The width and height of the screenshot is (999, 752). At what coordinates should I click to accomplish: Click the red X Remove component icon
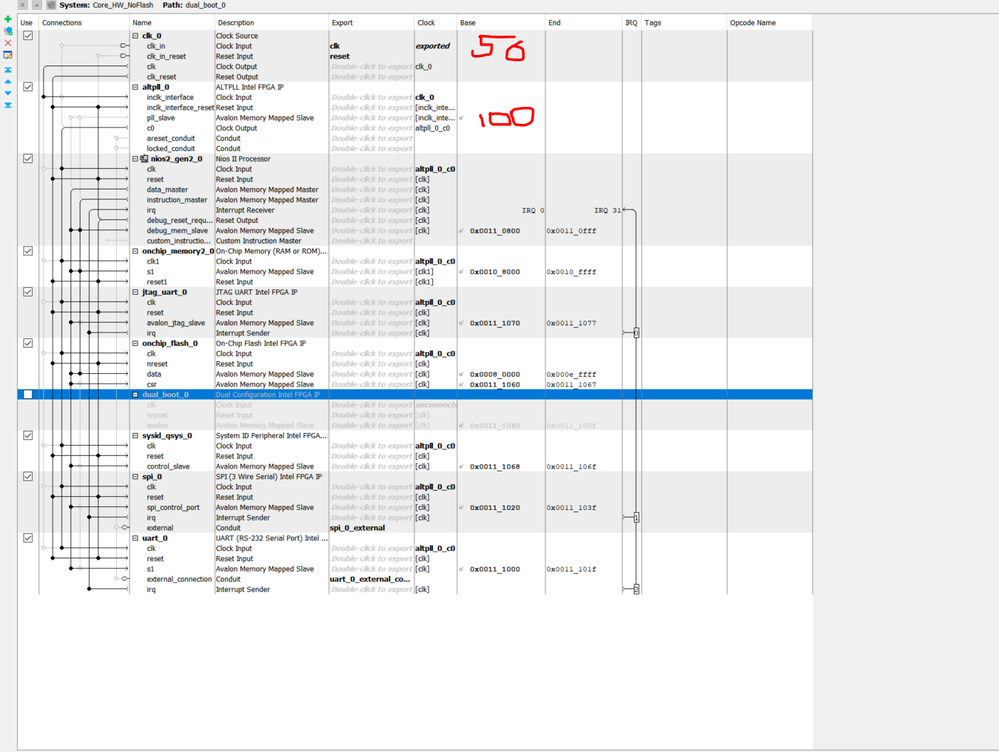pyautogui.click(x=8, y=43)
